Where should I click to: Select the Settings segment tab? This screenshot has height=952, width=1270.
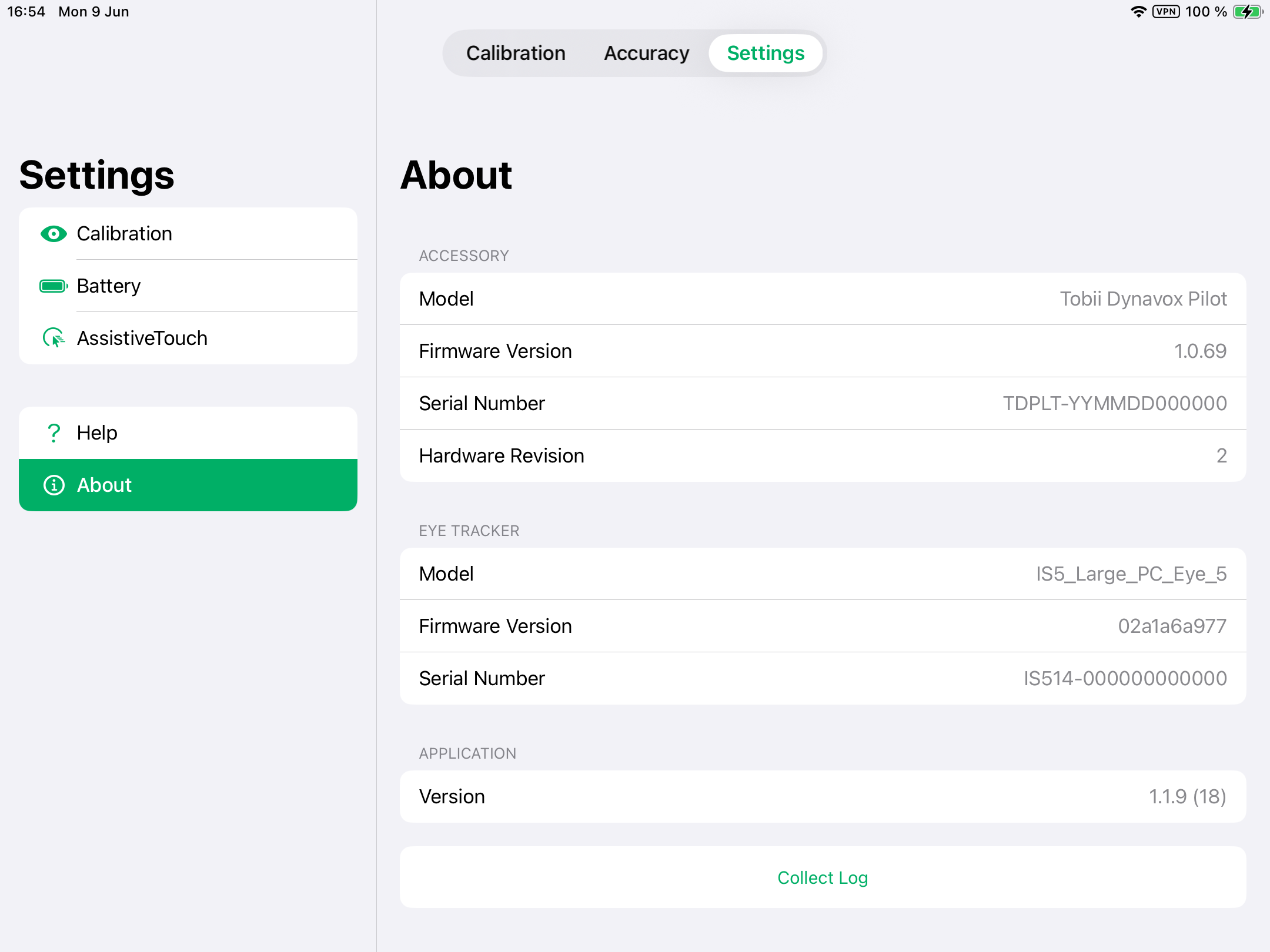(x=766, y=53)
